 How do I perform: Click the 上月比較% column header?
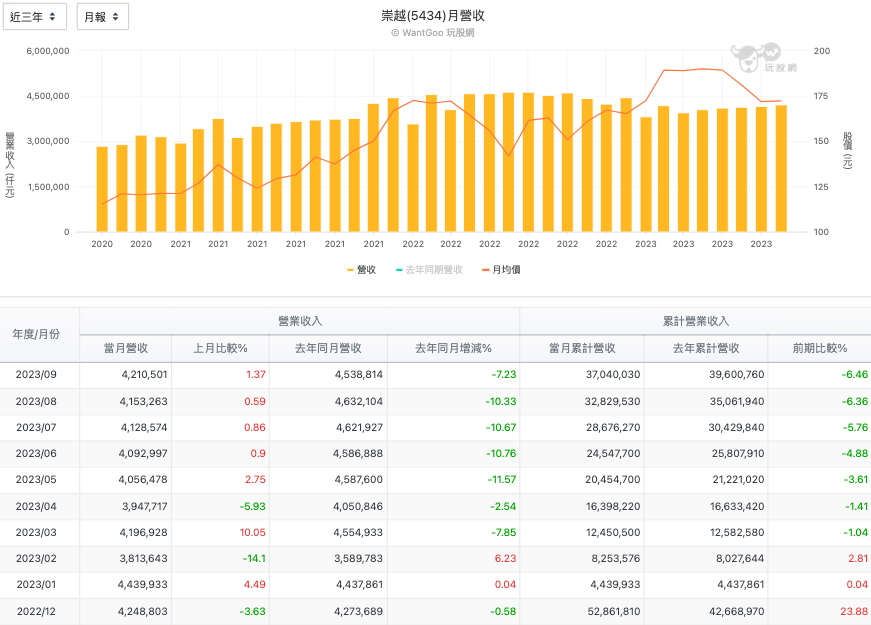(222, 348)
